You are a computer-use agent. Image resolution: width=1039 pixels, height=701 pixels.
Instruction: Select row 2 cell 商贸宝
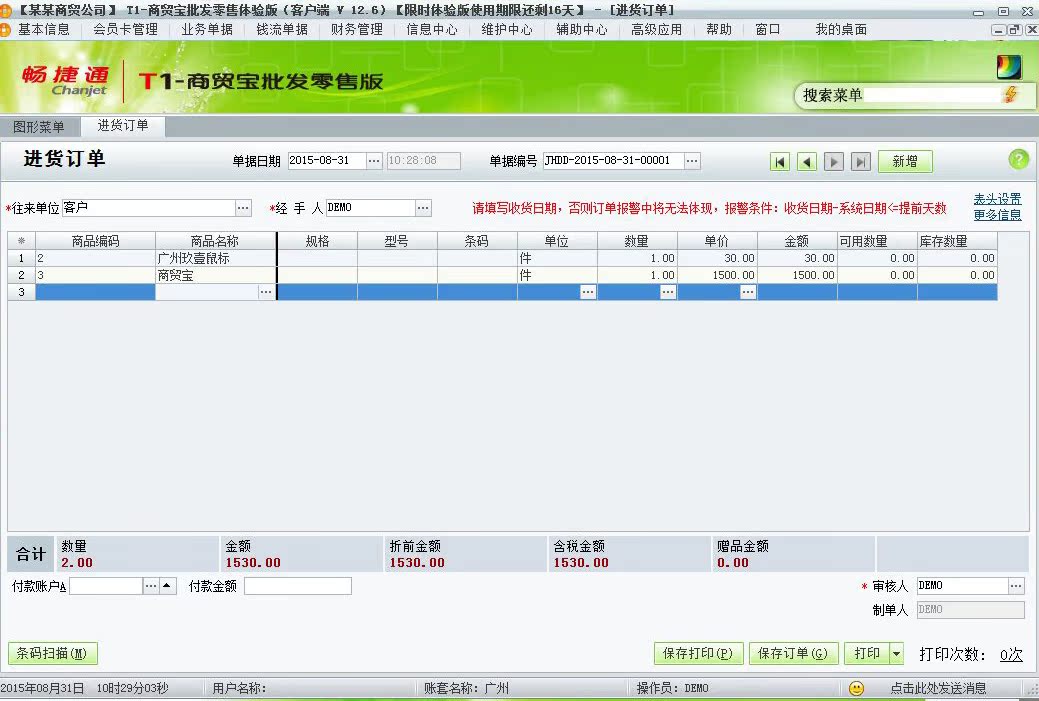(x=215, y=275)
